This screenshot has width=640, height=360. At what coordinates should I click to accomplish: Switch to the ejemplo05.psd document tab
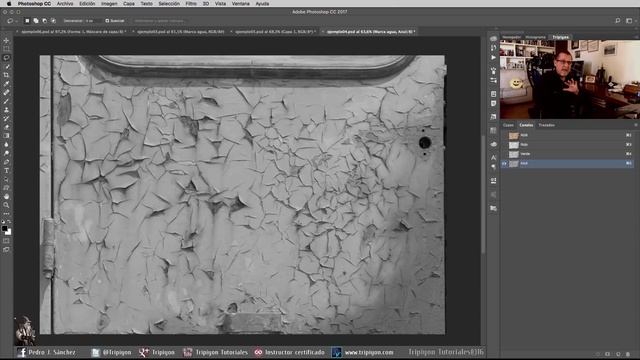(x=275, y=31)
